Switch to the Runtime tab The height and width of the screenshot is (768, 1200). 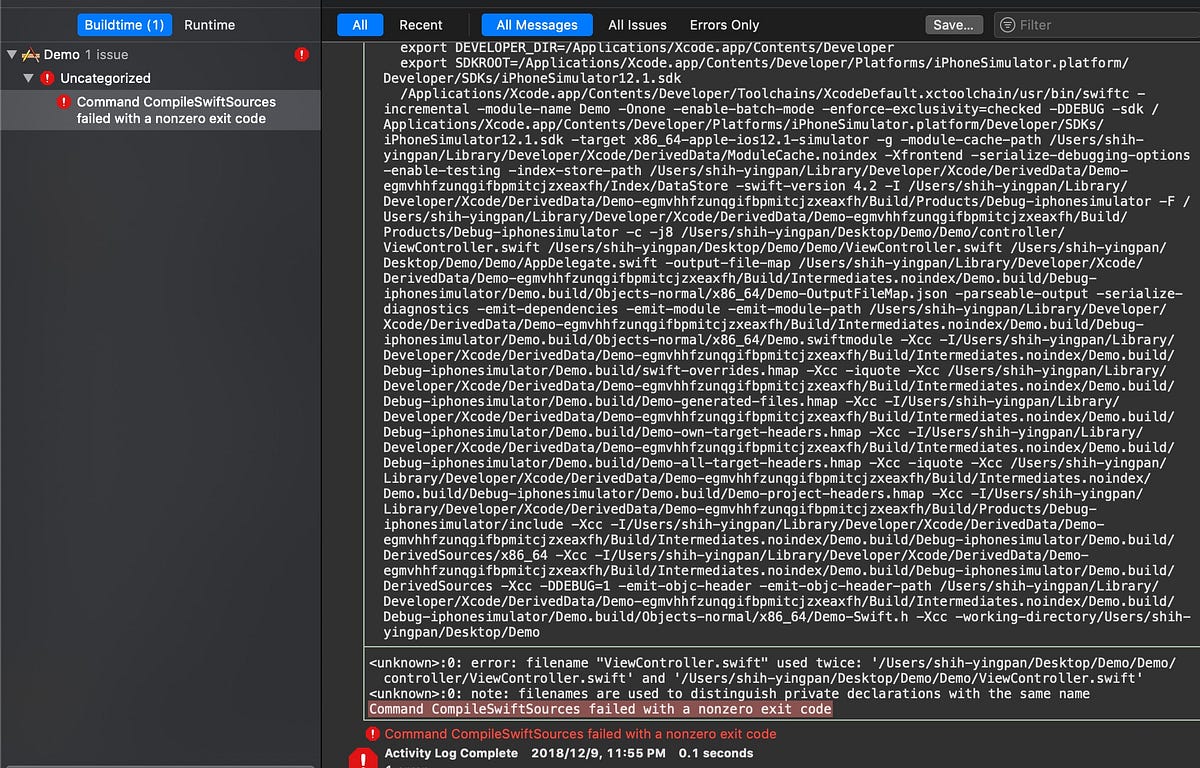tap(210, 24)
